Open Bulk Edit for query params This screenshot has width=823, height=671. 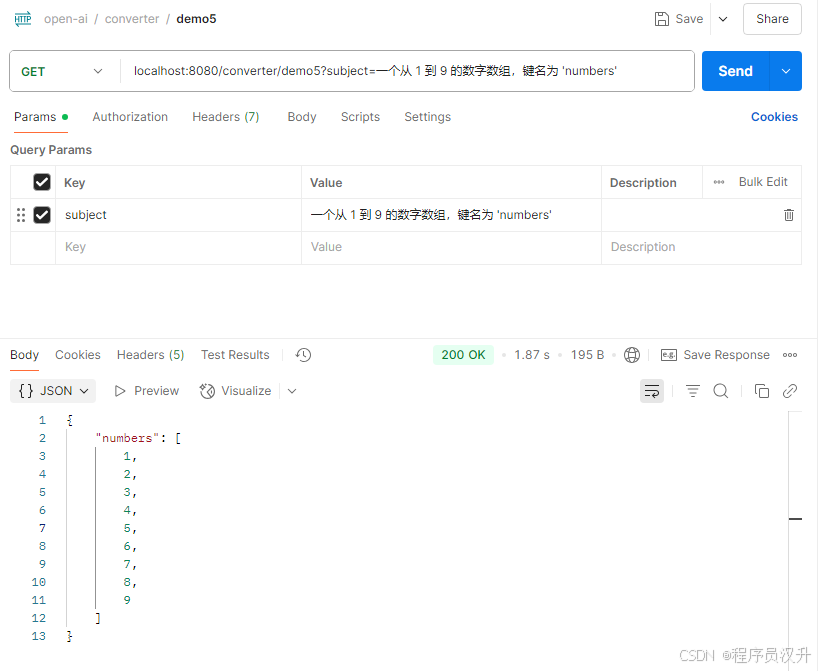tap(763, 182)
